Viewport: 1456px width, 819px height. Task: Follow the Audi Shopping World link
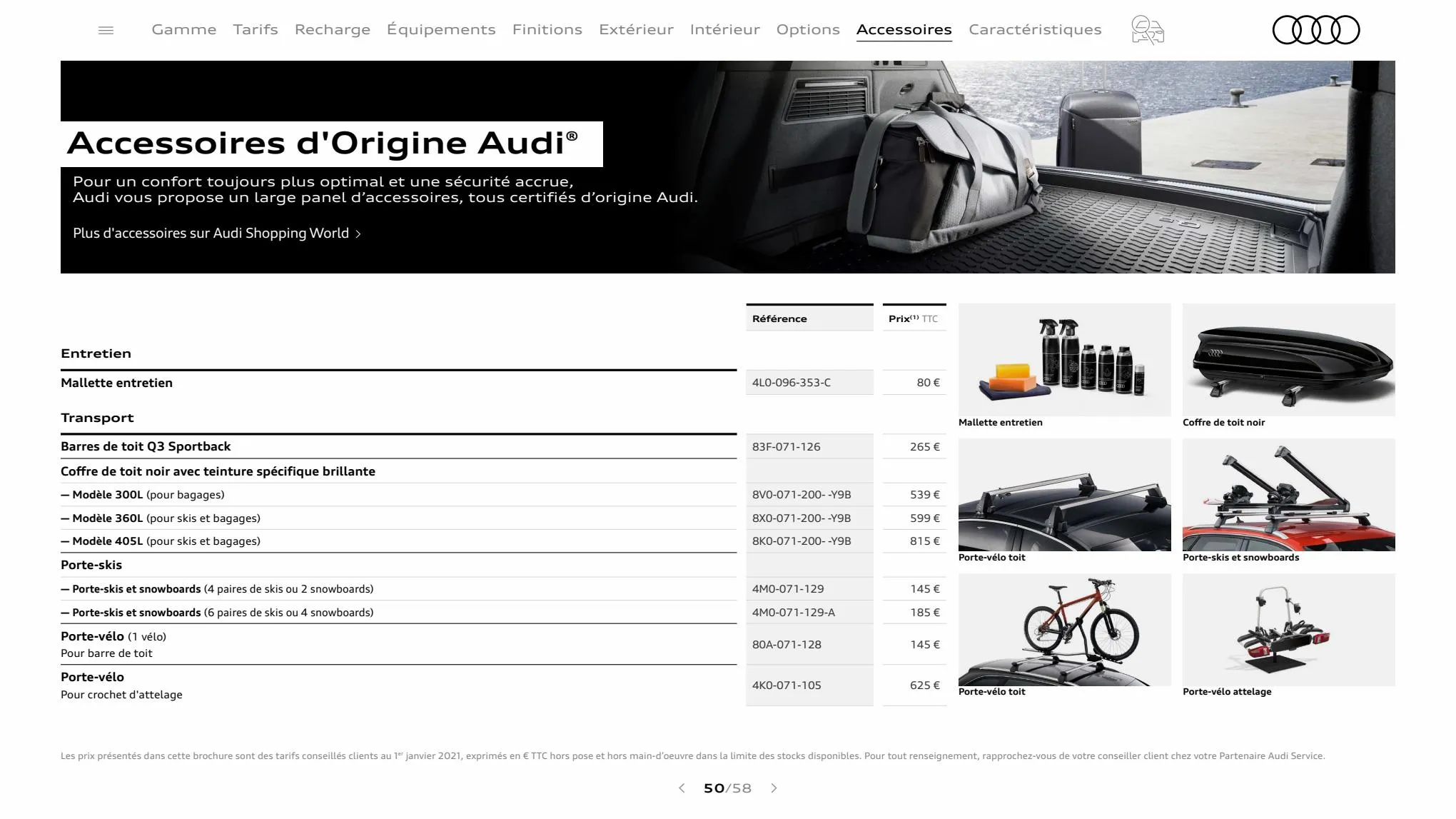coord(217,233)
